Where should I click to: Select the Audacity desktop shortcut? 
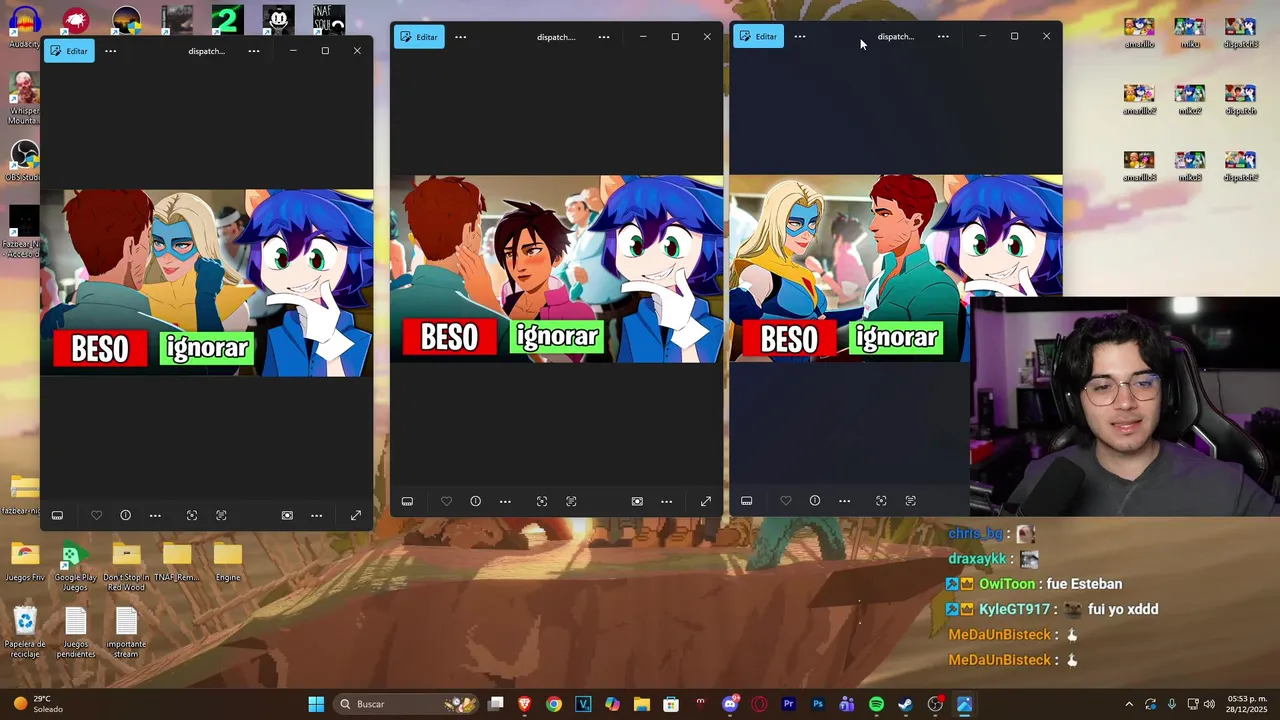point(25,27)
